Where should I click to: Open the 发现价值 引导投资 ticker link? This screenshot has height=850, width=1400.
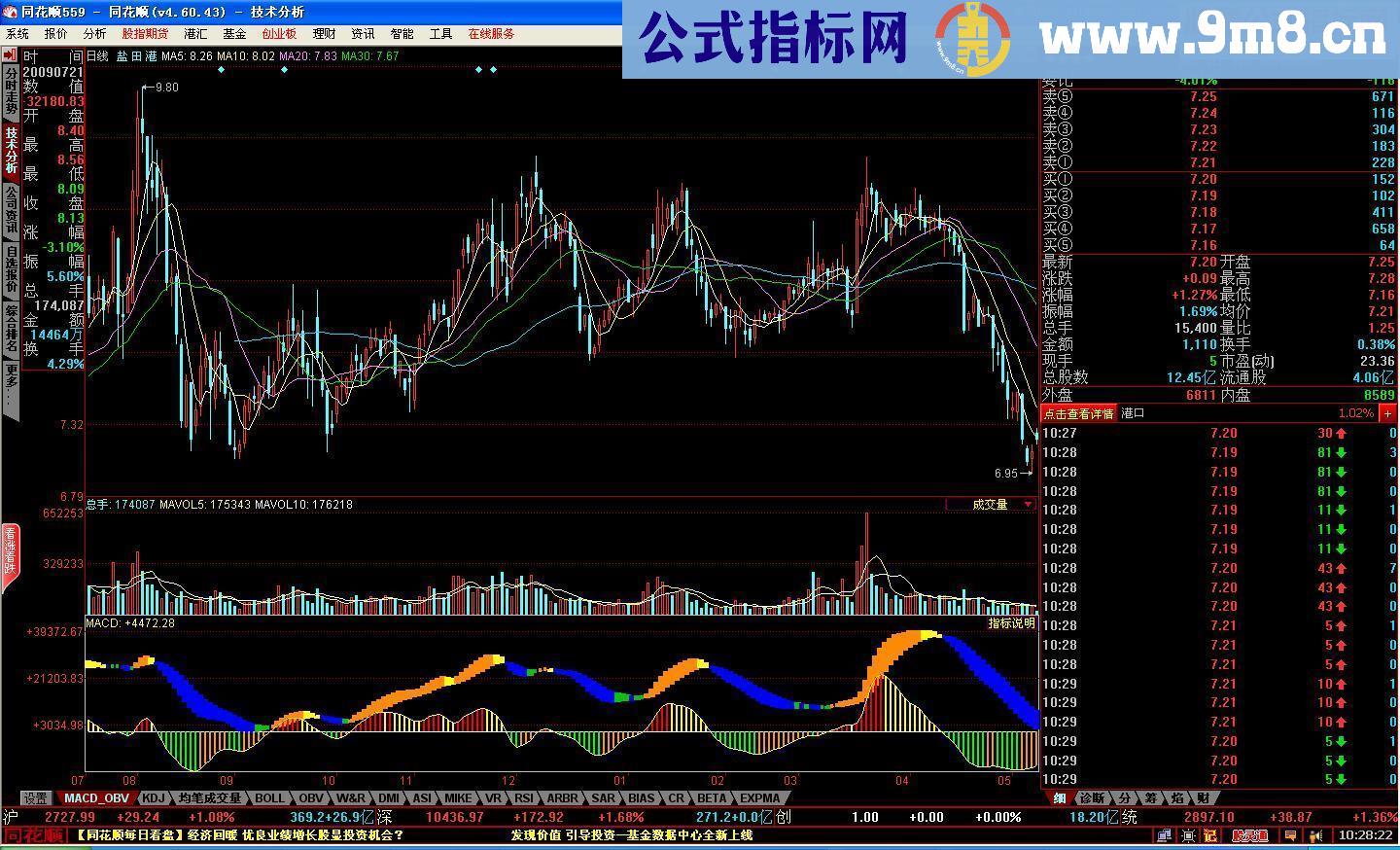coord(632,835)
